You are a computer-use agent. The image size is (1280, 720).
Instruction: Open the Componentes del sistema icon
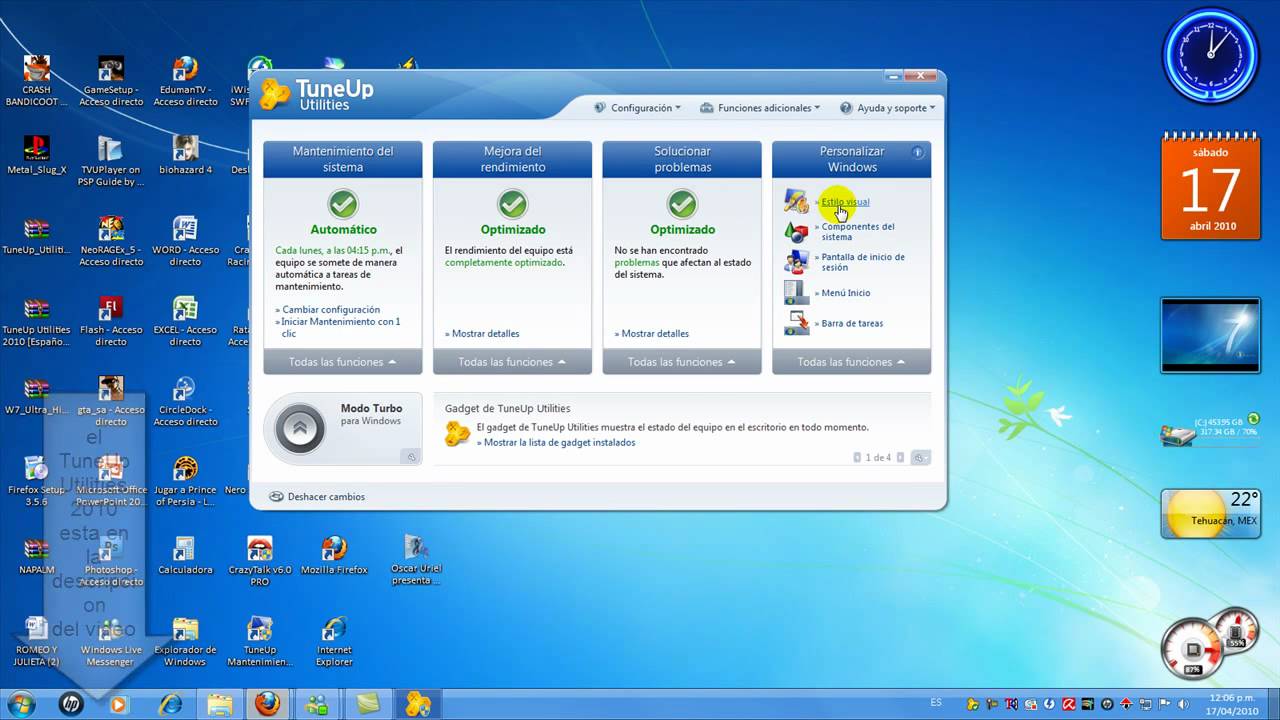pos(796,232)
